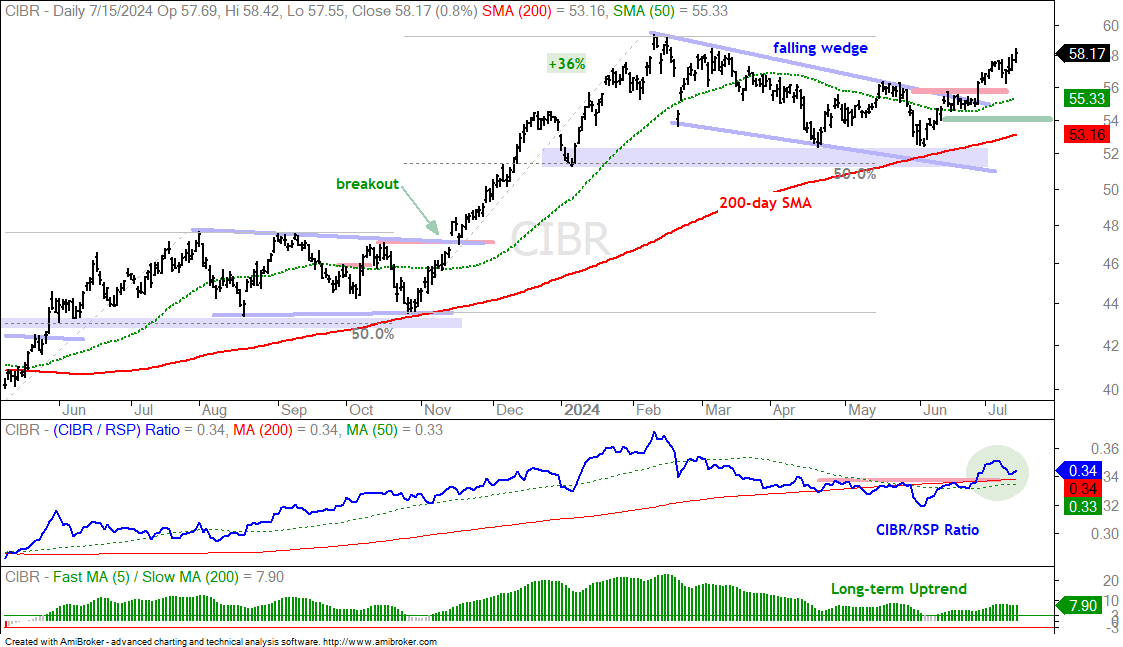The height and width of the screenshot is (647, 1123).
Task: Click the 'CIBR/RSP Ratio' blue label
Action: [x=927, y=529]
